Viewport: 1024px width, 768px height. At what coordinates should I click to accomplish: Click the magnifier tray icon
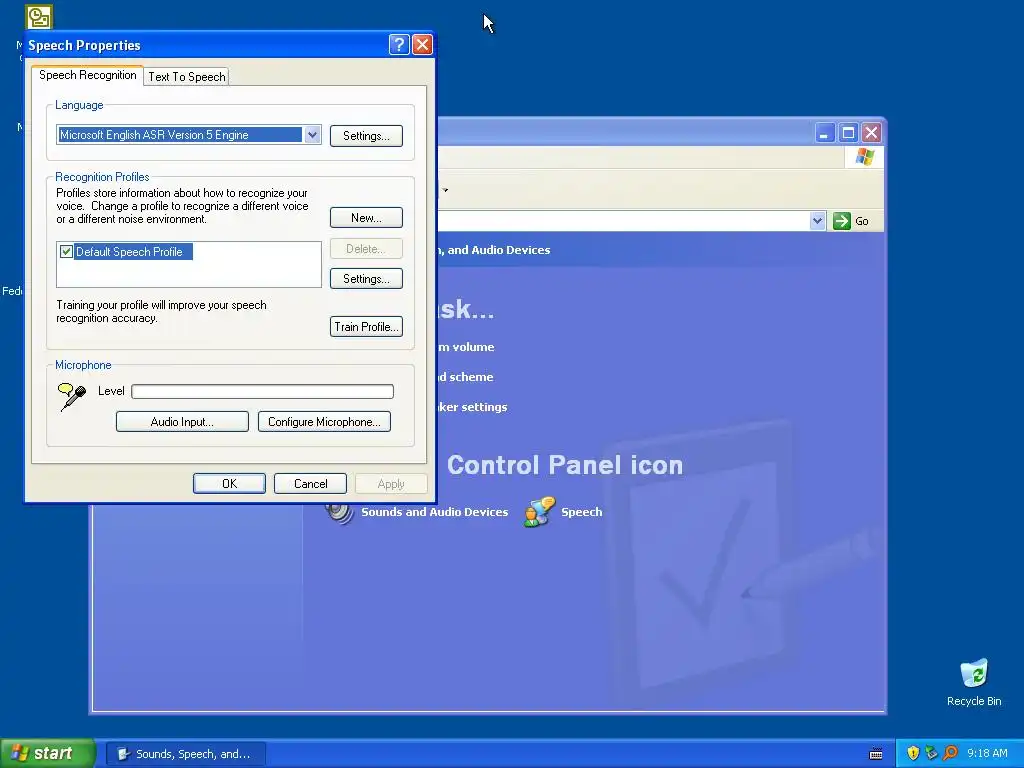tap(950, 753)
